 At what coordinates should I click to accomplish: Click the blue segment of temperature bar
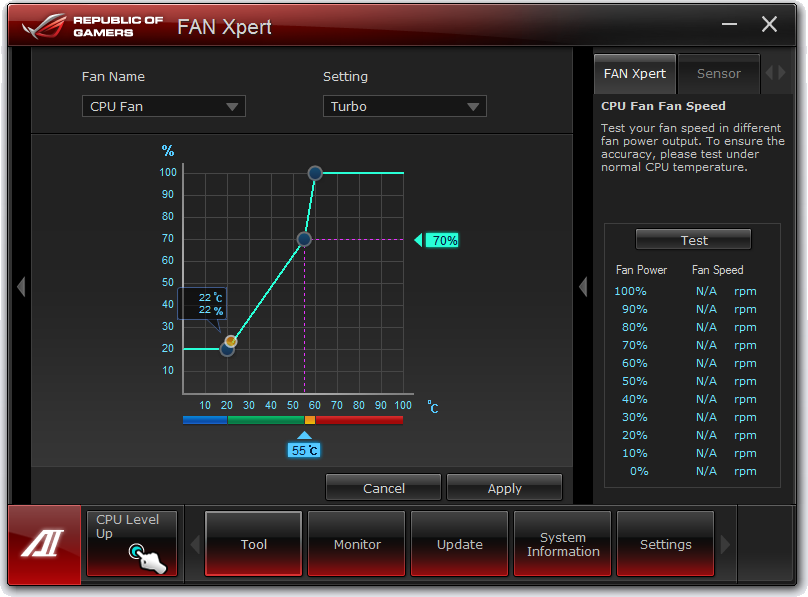[x=205, y=420]
